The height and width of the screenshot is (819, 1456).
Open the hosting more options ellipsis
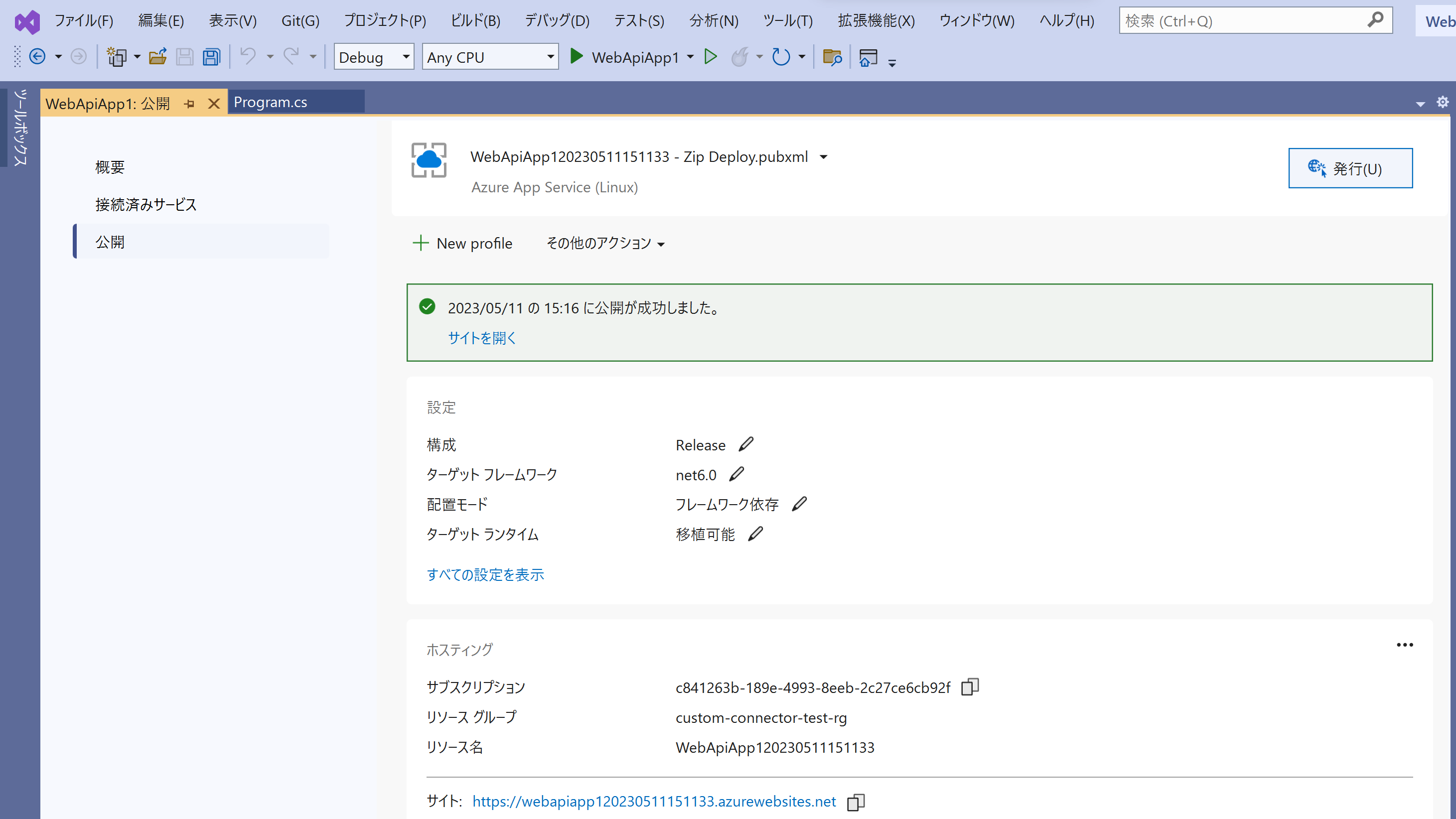(1405, 645)
